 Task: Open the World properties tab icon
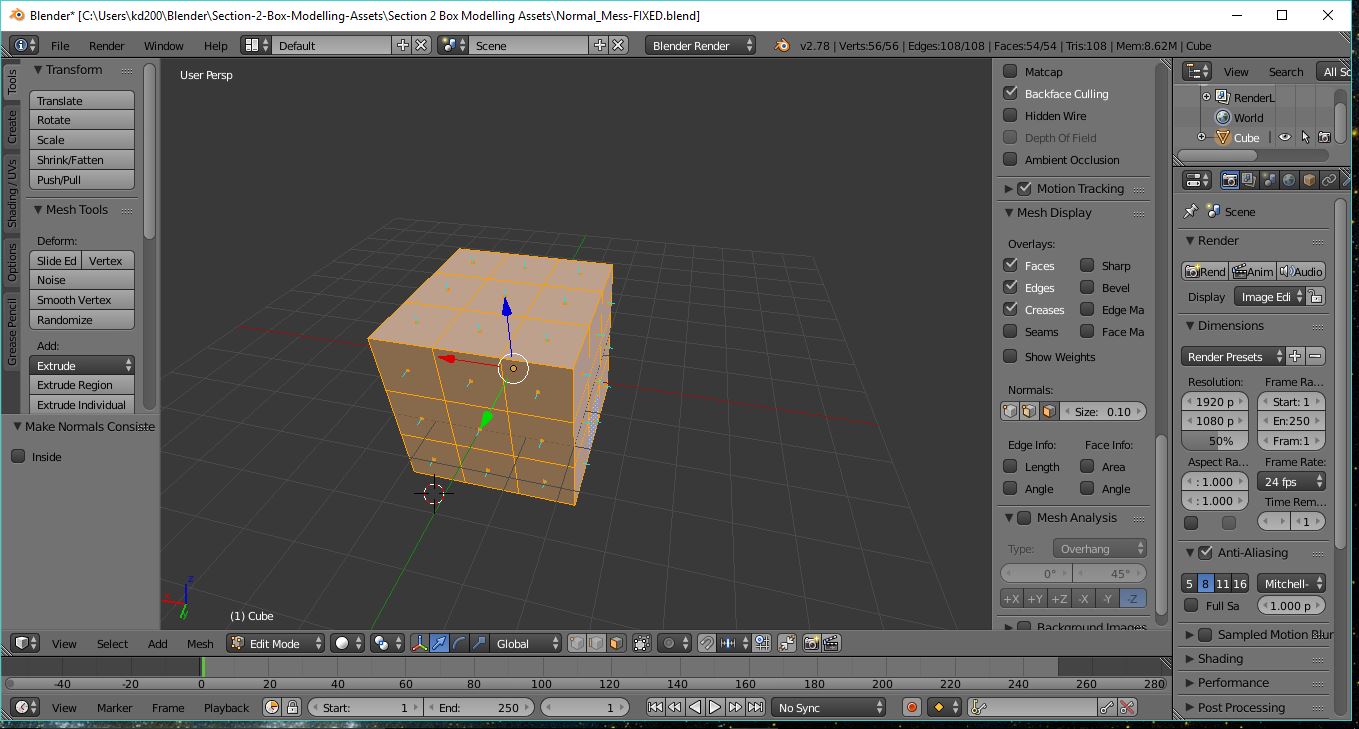coord(1289,180)
